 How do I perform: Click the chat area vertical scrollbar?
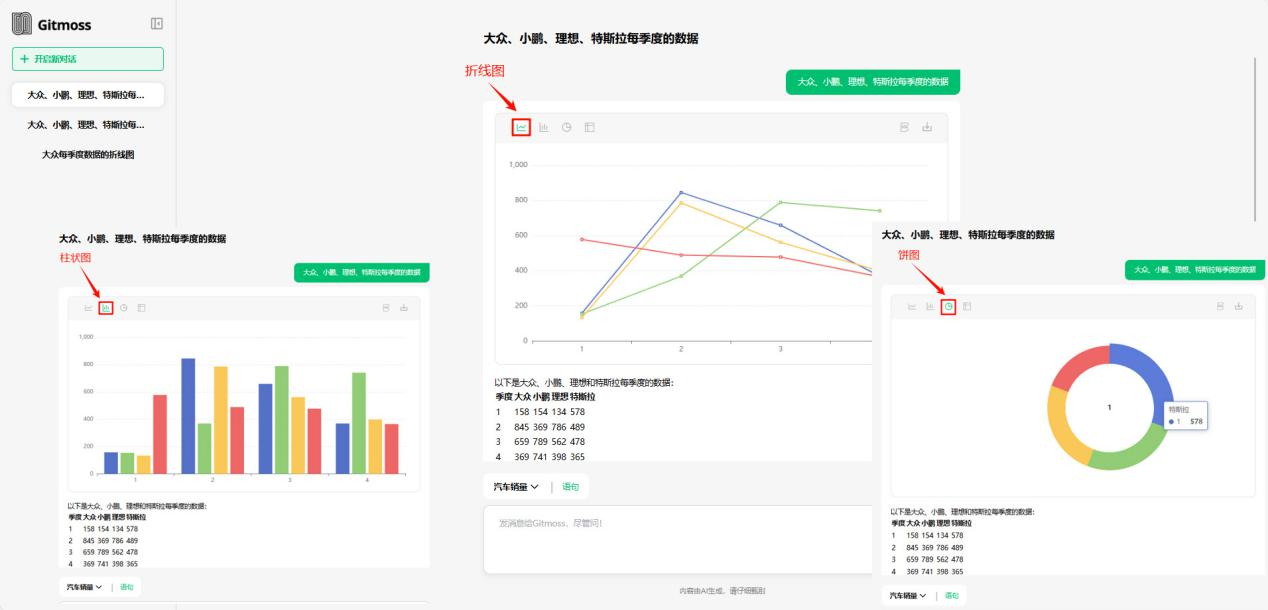[1255, 139]
